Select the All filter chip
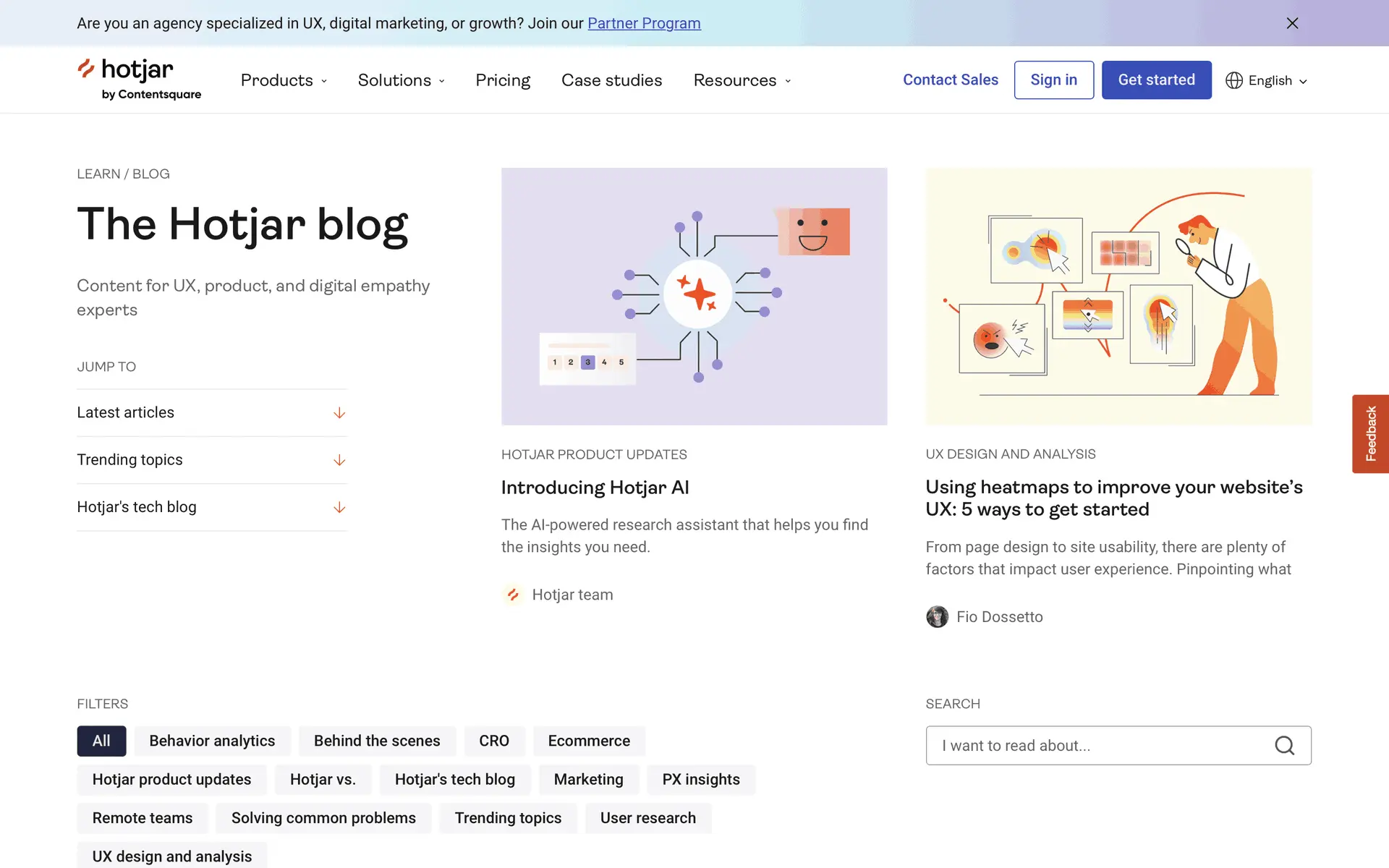The image size is (1389, 868). pyautogui.click(x=101, y=741)
